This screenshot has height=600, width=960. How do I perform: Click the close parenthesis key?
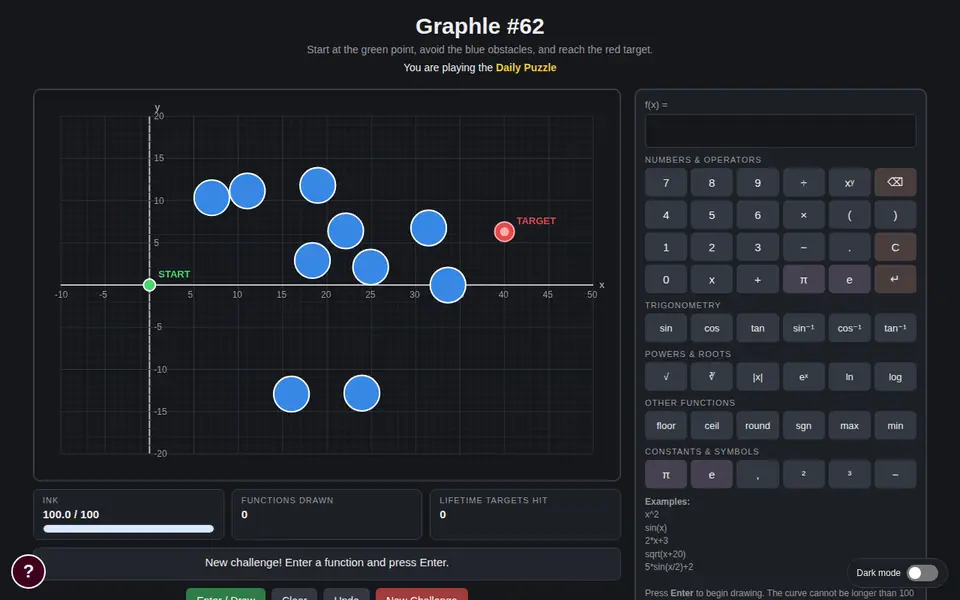pyautogui.click(x=895, y=215)
